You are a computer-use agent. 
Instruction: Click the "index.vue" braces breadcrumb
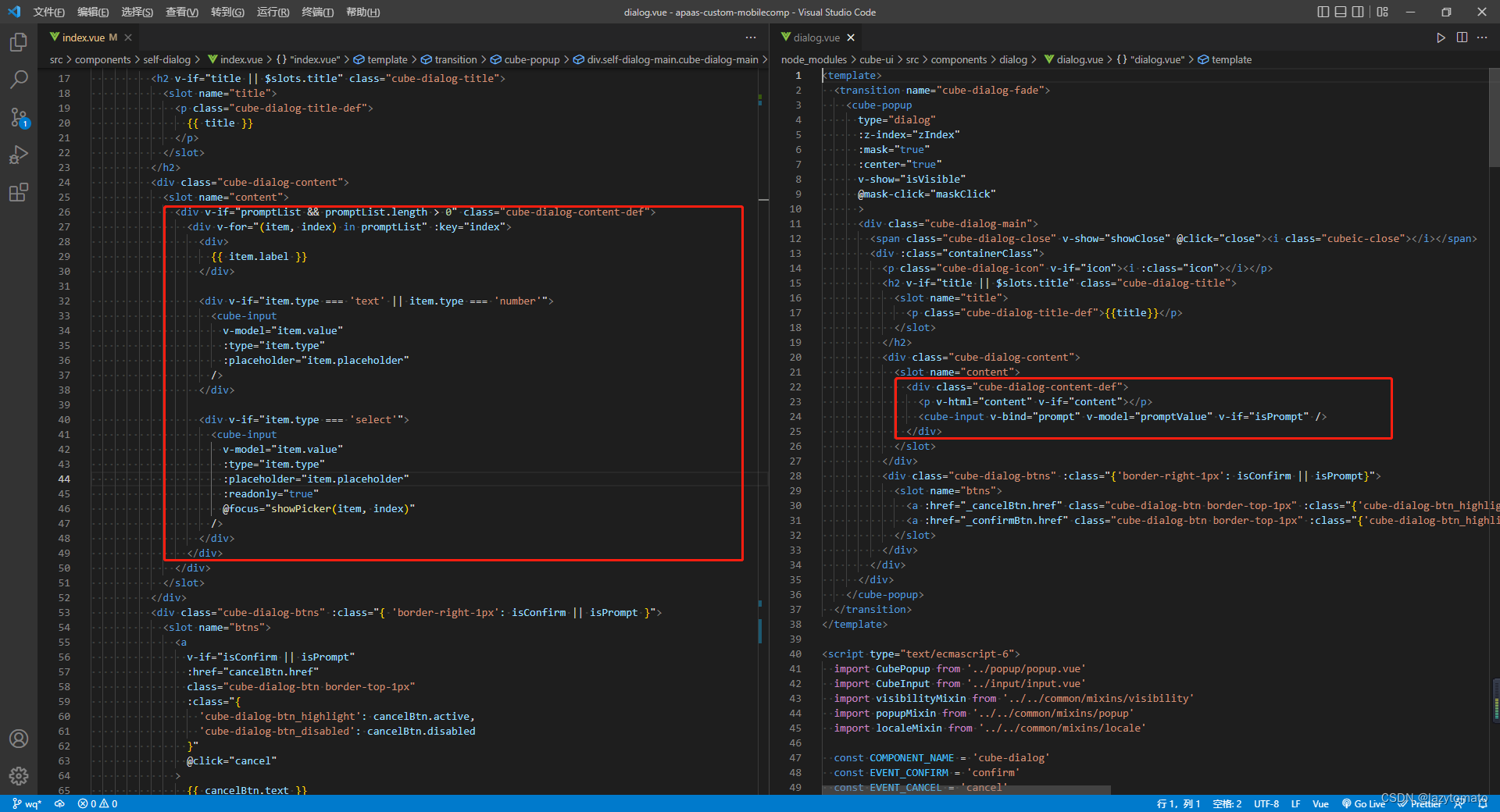pos(308,59)
